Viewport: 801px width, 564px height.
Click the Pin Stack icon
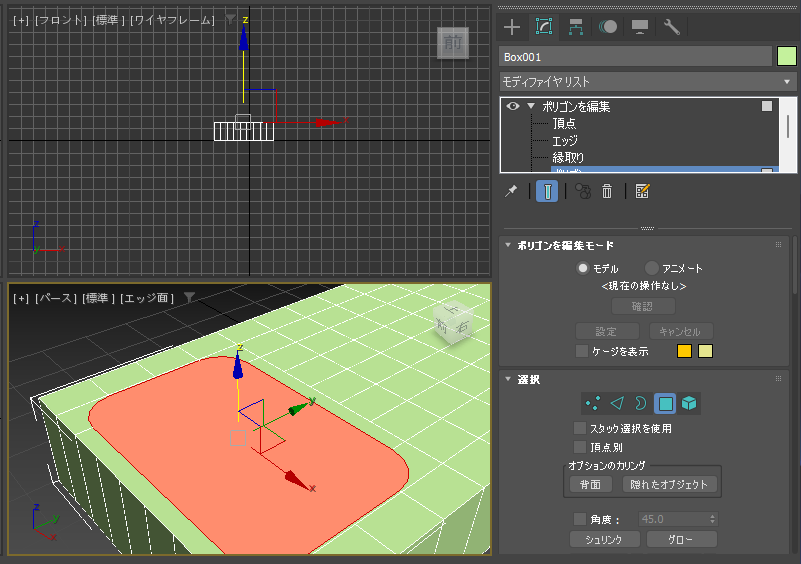tap(511, 192)
